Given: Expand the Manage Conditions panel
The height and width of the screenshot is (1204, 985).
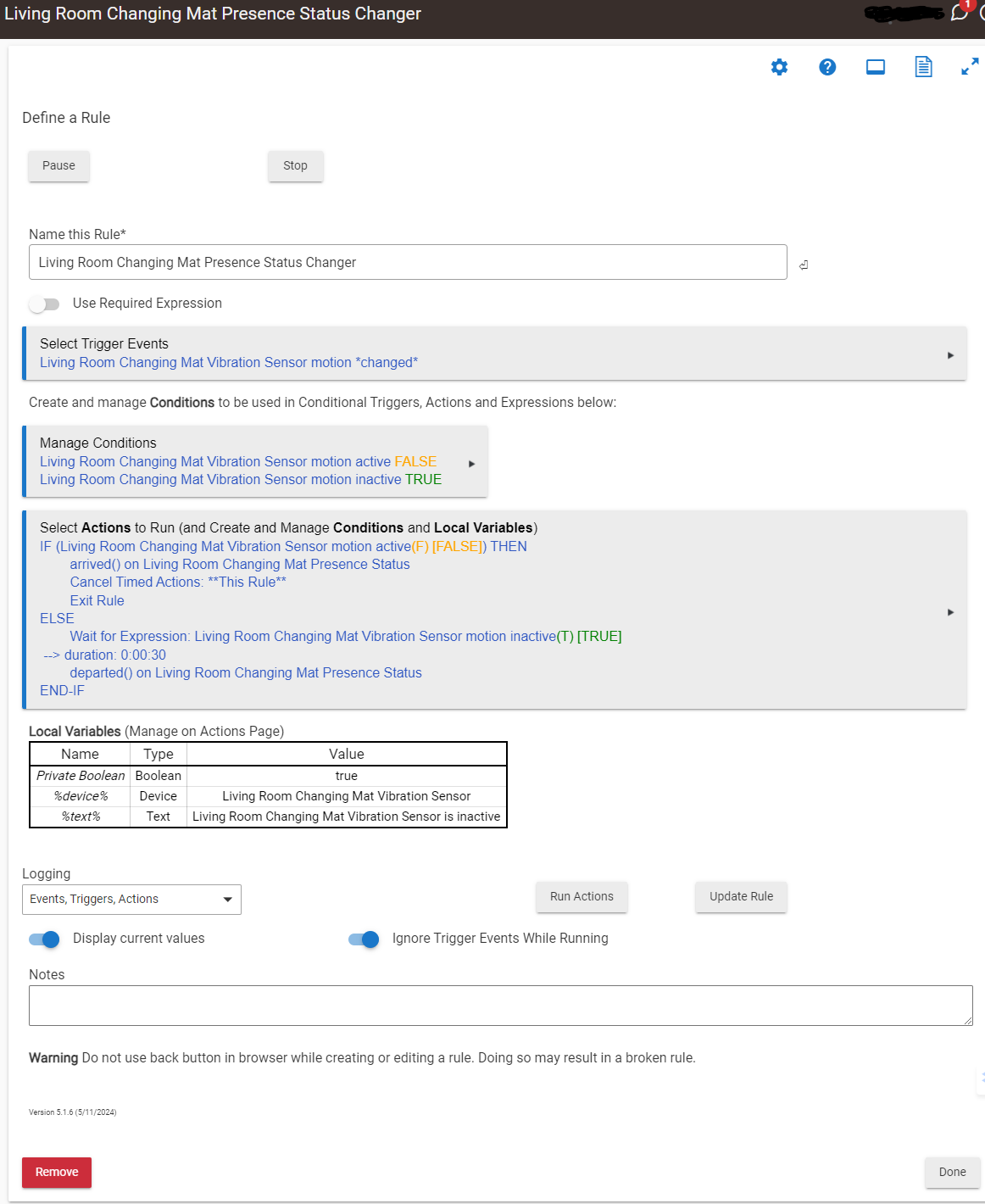Looking at the screenshot, I should [471, 463].
